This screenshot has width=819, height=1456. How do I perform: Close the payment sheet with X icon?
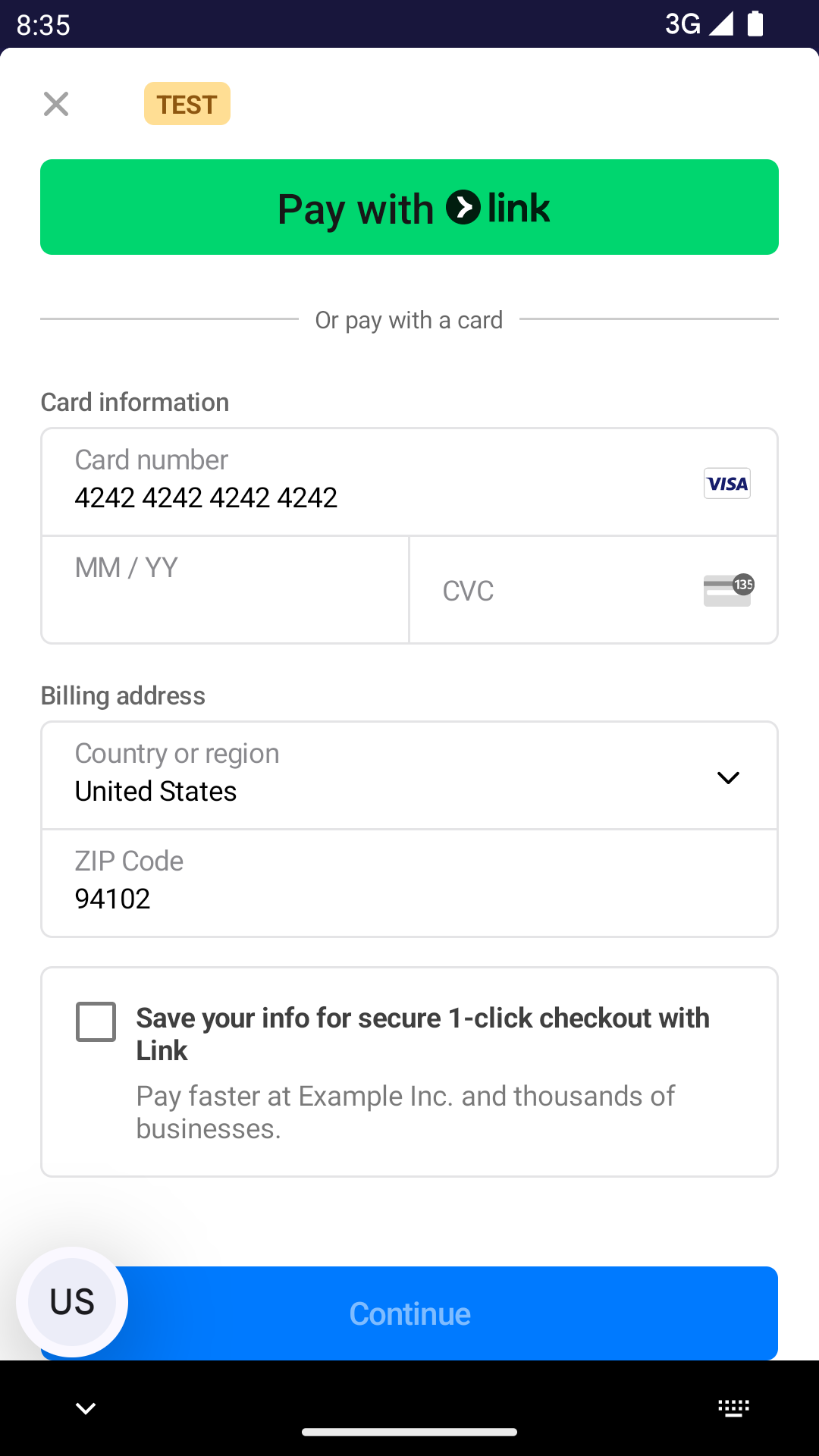(56, 104)
